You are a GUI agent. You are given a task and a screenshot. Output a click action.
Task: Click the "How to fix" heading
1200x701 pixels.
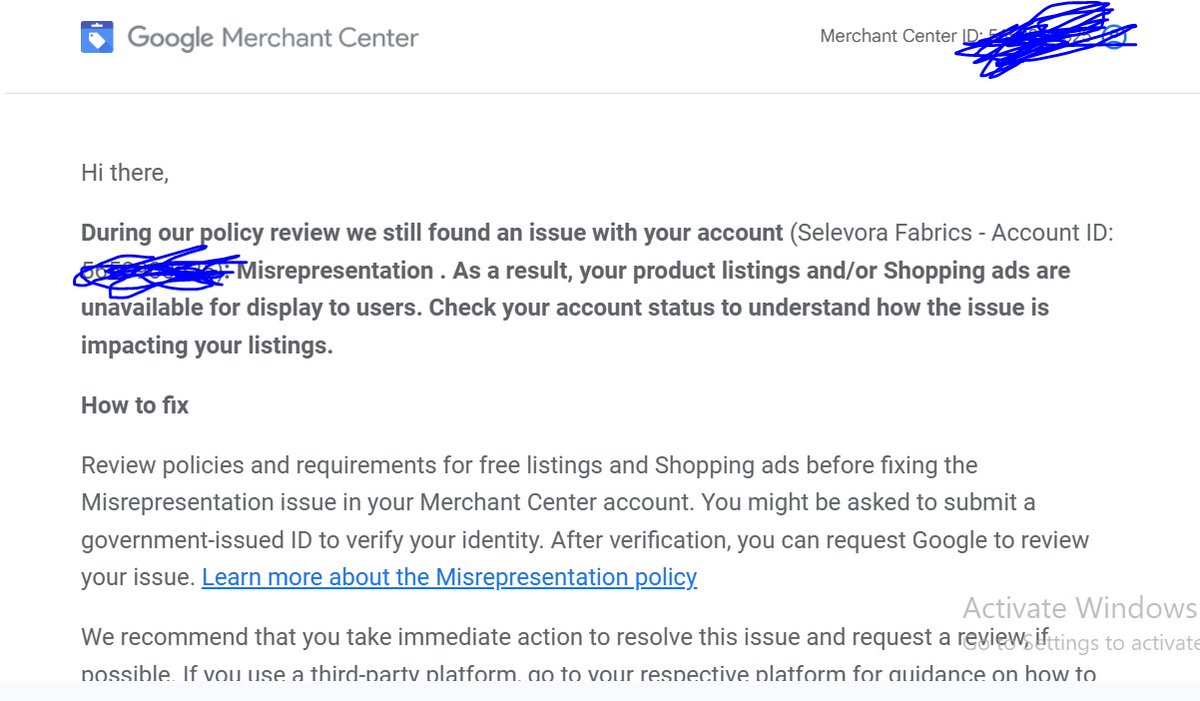[x=135, y=405]
